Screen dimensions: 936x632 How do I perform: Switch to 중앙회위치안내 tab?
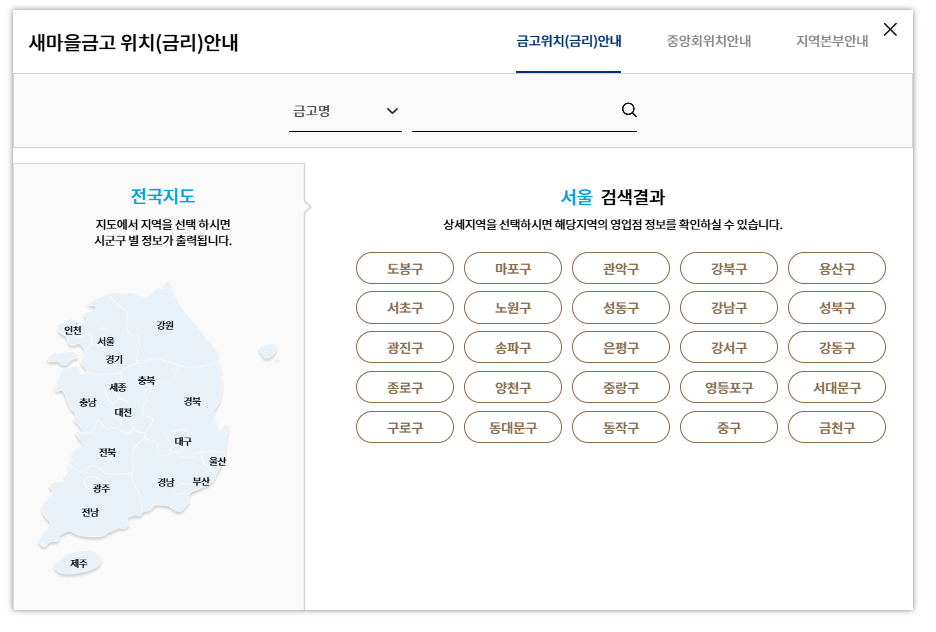(709, 41)
